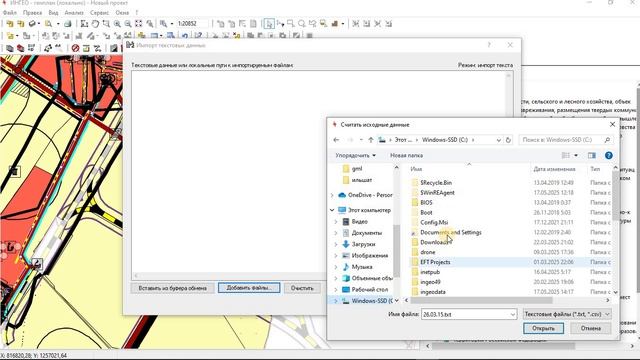Click the red prohibition circle toolbar icon

(75, 48)
